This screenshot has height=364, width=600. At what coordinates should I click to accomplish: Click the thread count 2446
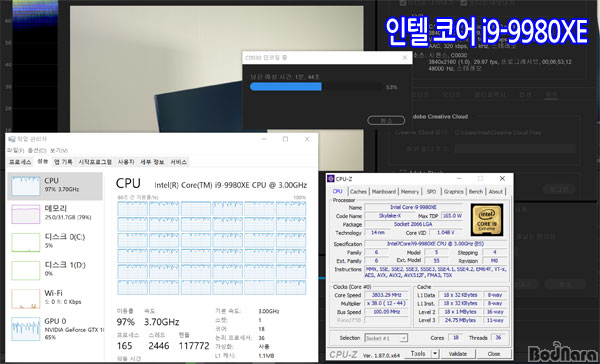[x=159, y=346]
